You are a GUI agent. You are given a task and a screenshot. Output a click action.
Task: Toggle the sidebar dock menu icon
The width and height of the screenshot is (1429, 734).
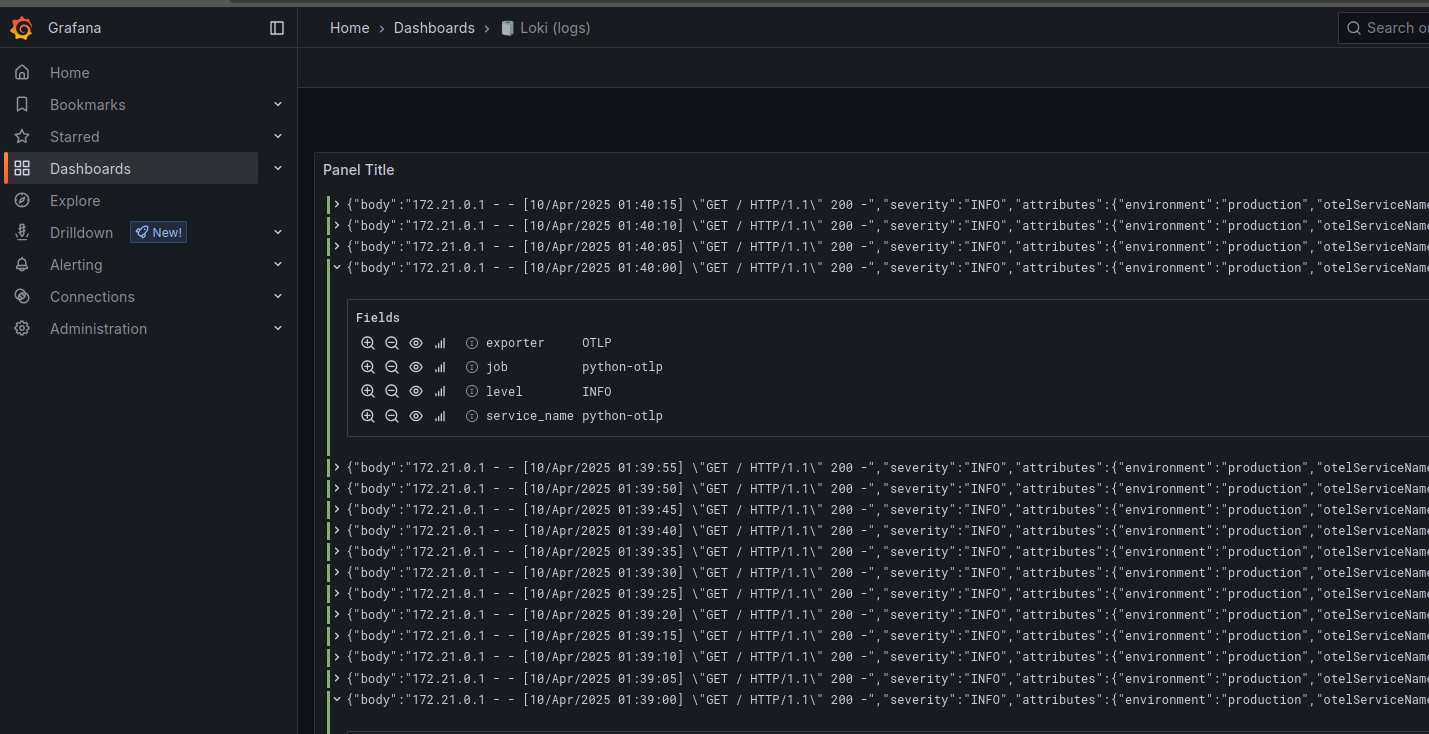[x=277, y=28]
